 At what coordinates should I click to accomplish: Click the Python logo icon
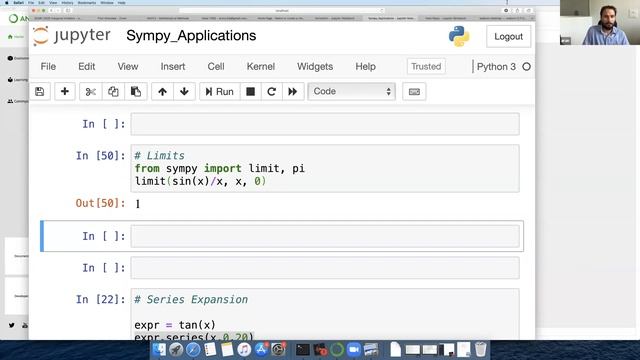pos(459,36)
